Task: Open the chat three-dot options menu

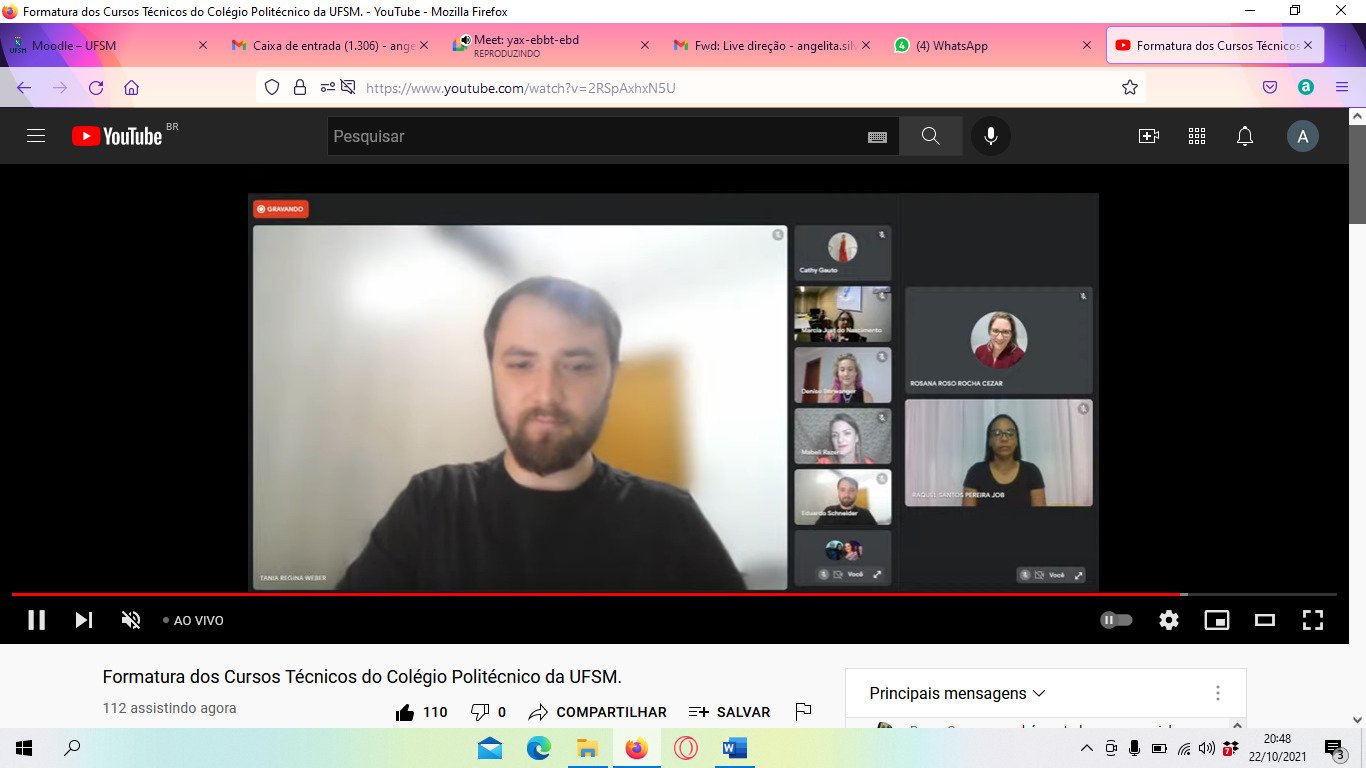Action: point(1217,693)
